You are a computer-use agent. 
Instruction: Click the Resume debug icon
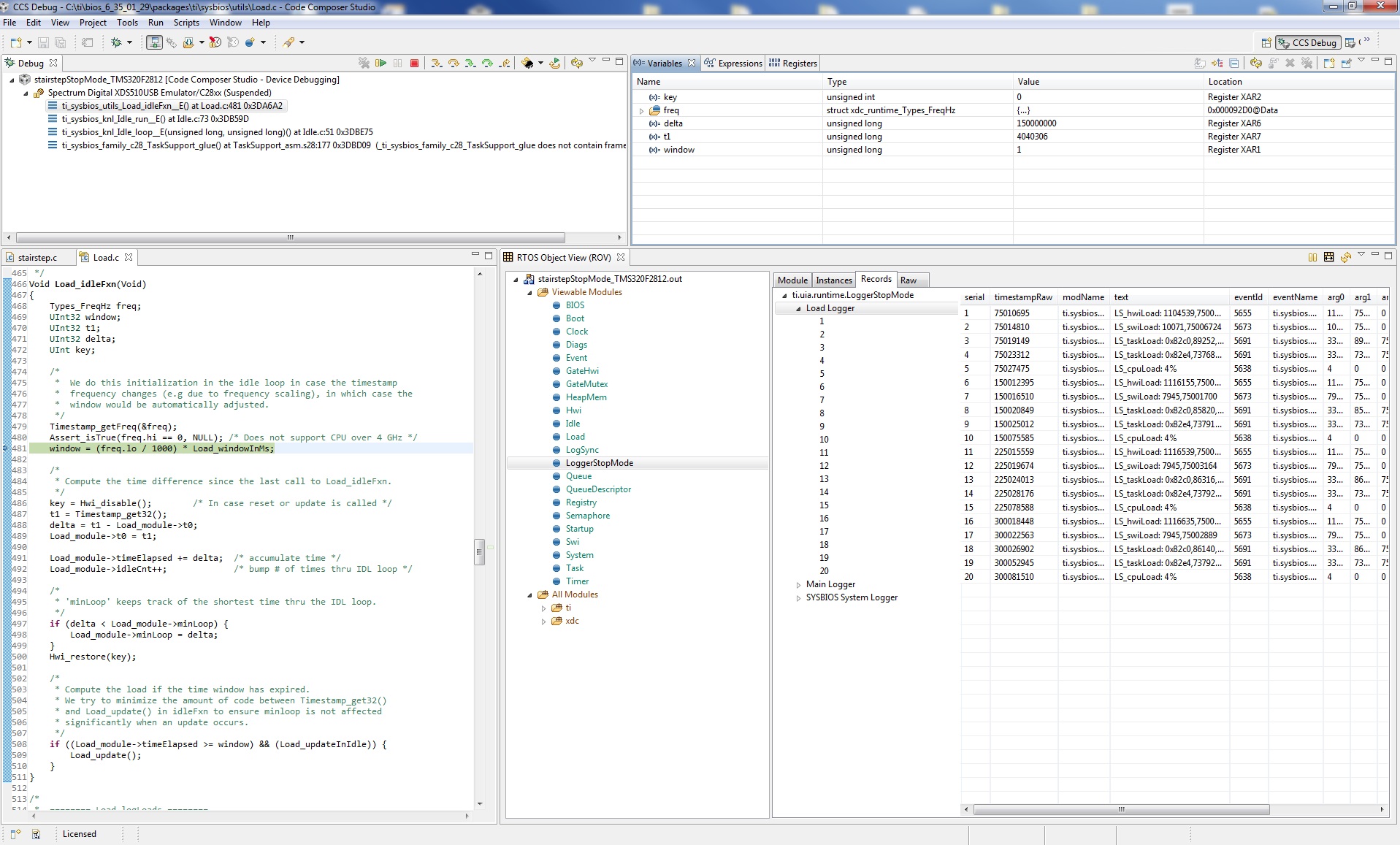(380, 63)
